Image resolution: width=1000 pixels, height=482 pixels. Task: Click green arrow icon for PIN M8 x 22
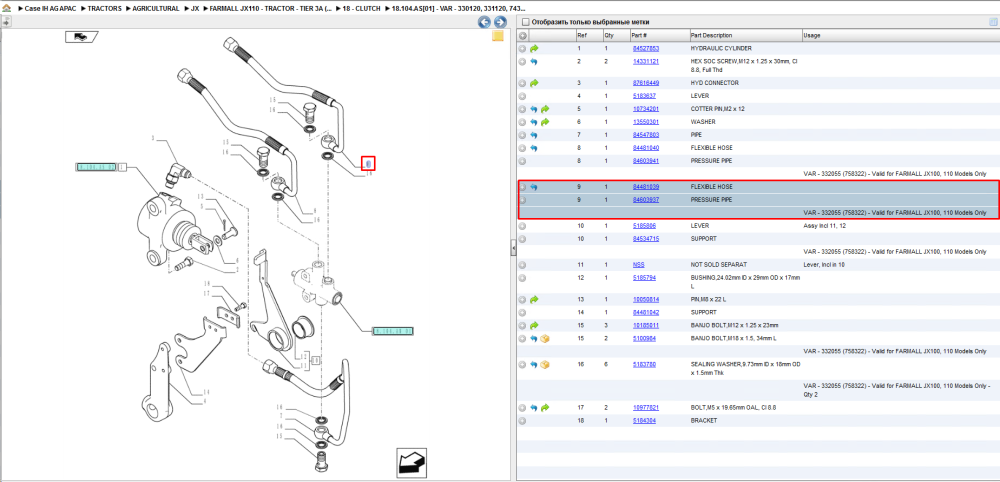coord(534,300)
